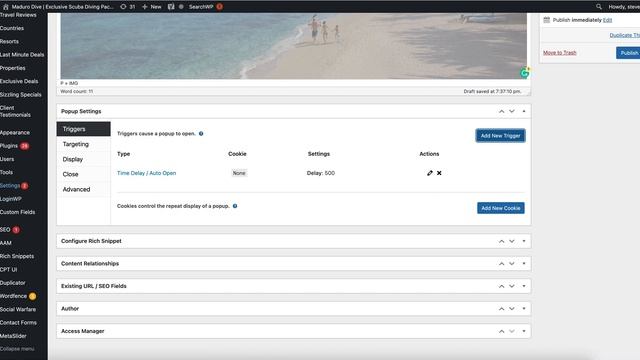Move Configure Rich Snippet panel down
This screenshot has width=640, height=360.
point(512,241)
